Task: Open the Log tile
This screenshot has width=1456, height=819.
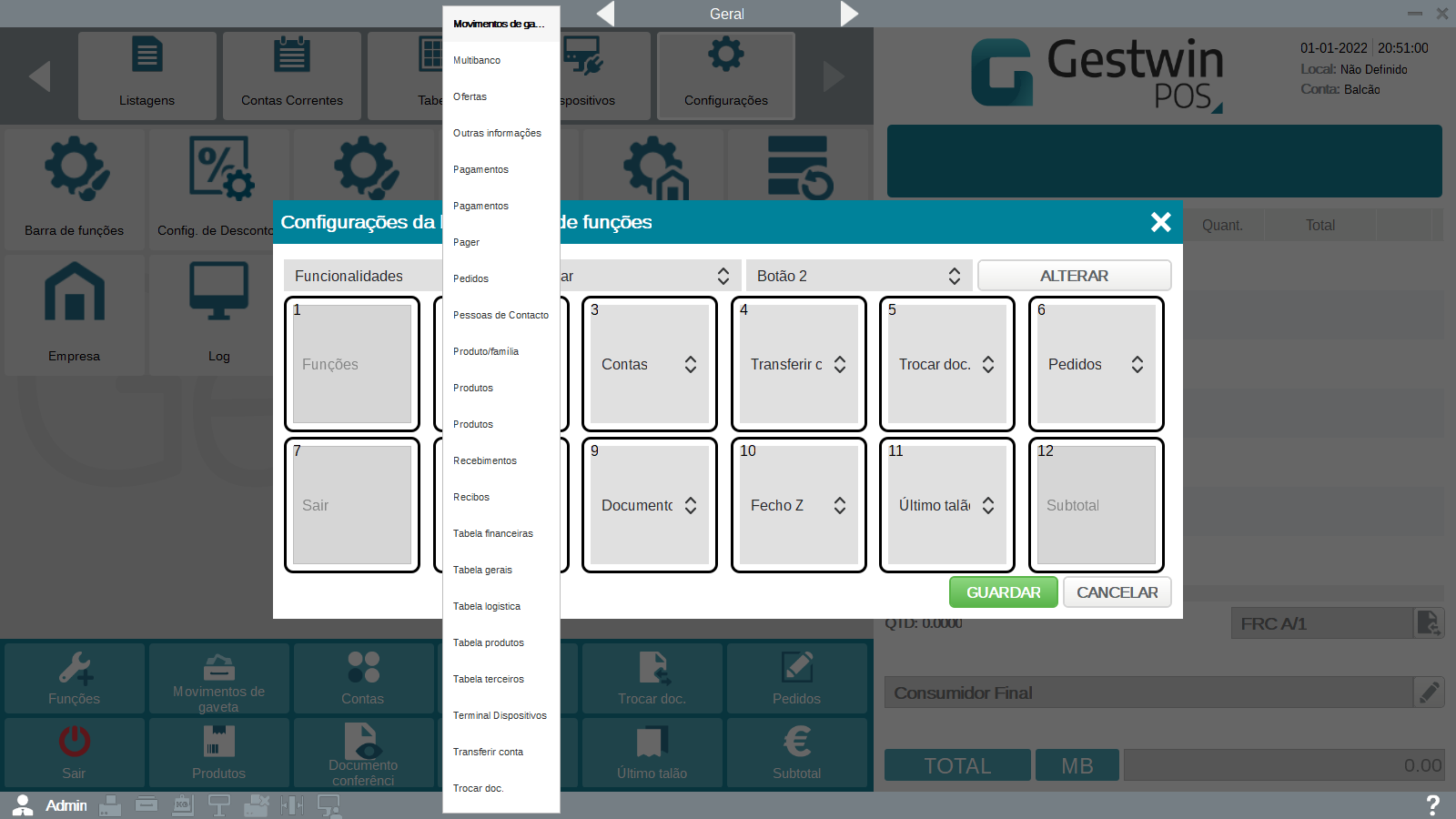Action: (x=218, y=315)
